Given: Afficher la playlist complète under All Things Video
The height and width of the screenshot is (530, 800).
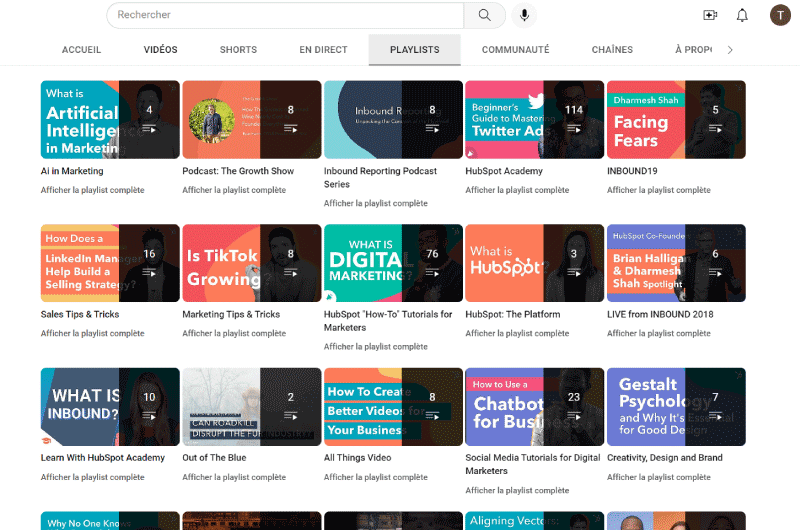Looking at the screenshot, I should 376,477.
